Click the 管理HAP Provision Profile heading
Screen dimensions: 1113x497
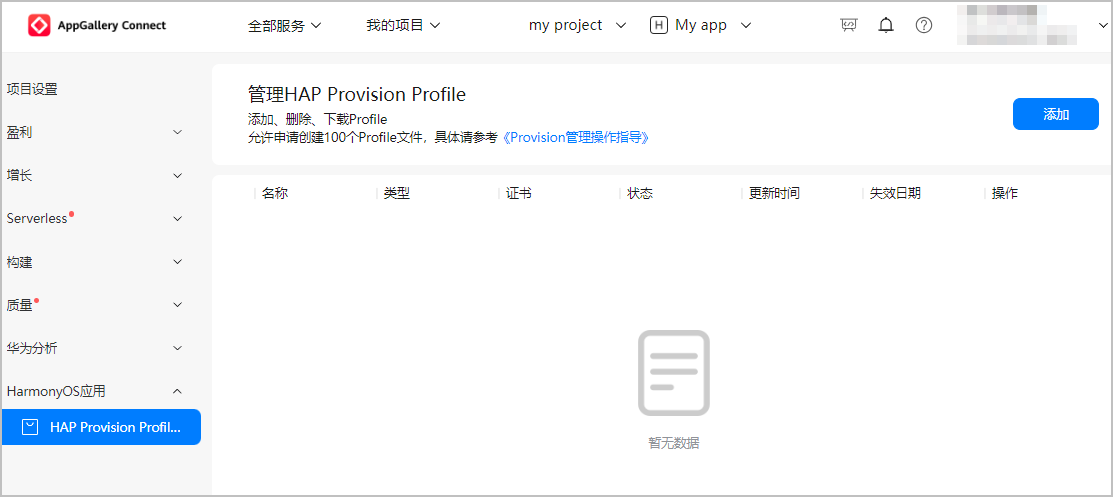[x=357, y=94]
